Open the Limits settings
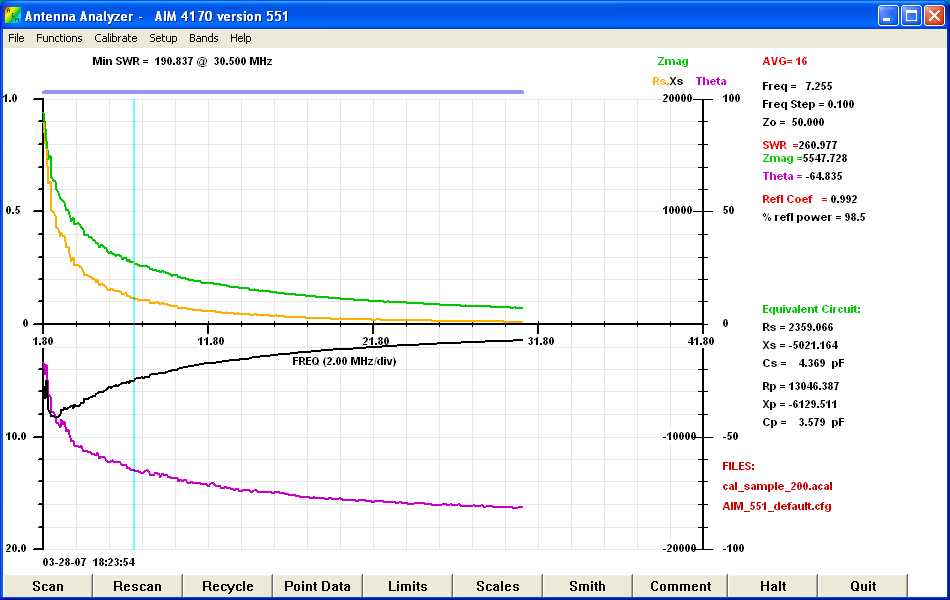Screen dimensions: 950x600 (408, 586)
